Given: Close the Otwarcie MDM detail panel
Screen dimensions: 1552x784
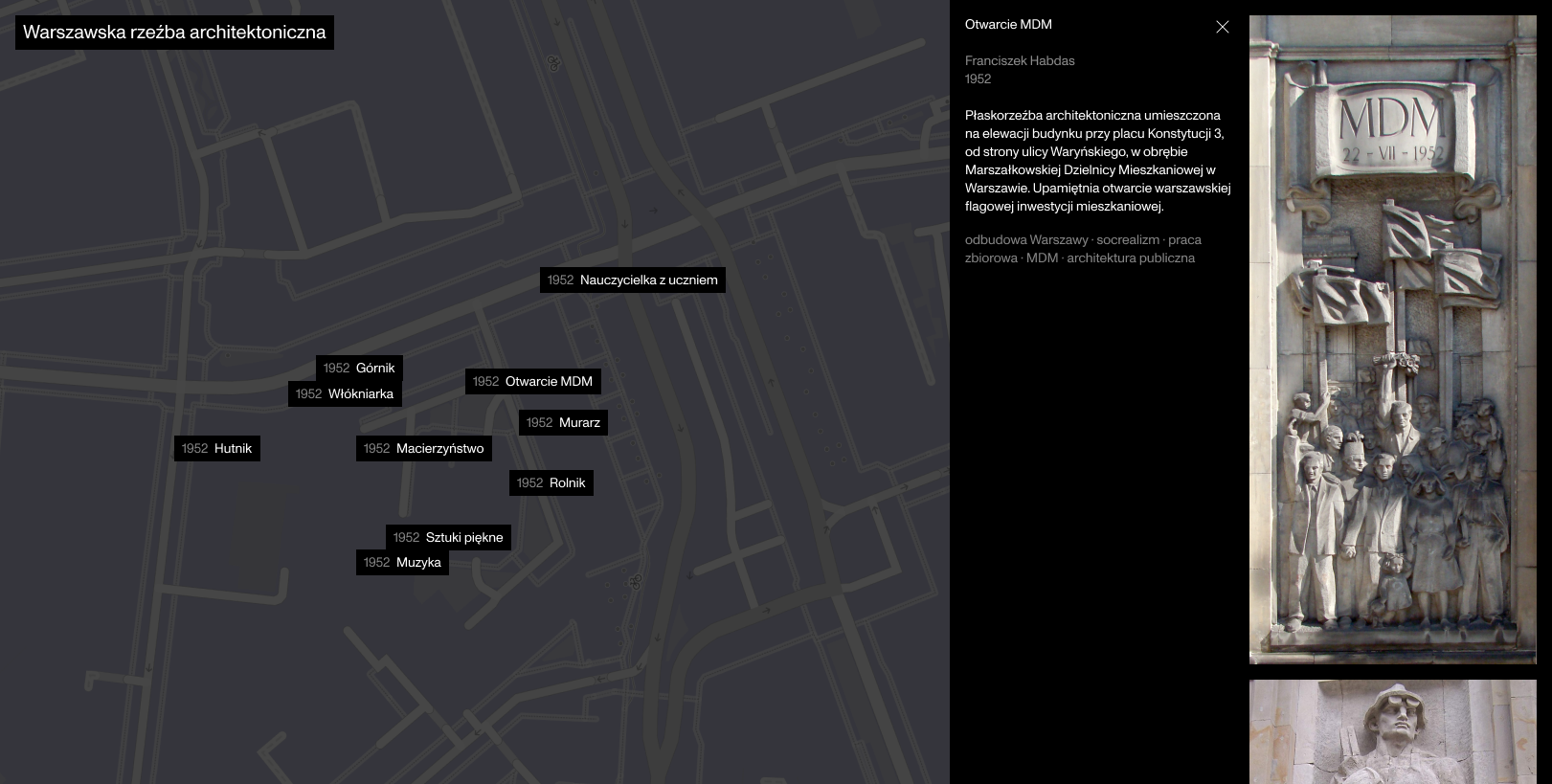Looking at the screenshot, I should [x=1222, y=27].
